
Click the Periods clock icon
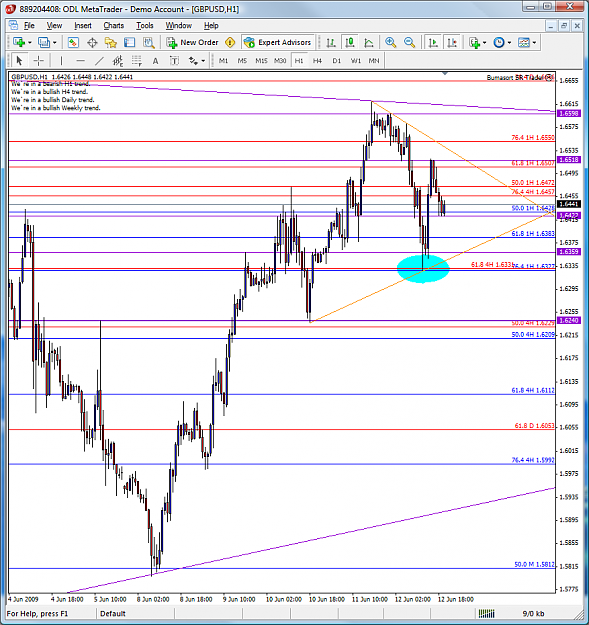click(x=499, y=42)
